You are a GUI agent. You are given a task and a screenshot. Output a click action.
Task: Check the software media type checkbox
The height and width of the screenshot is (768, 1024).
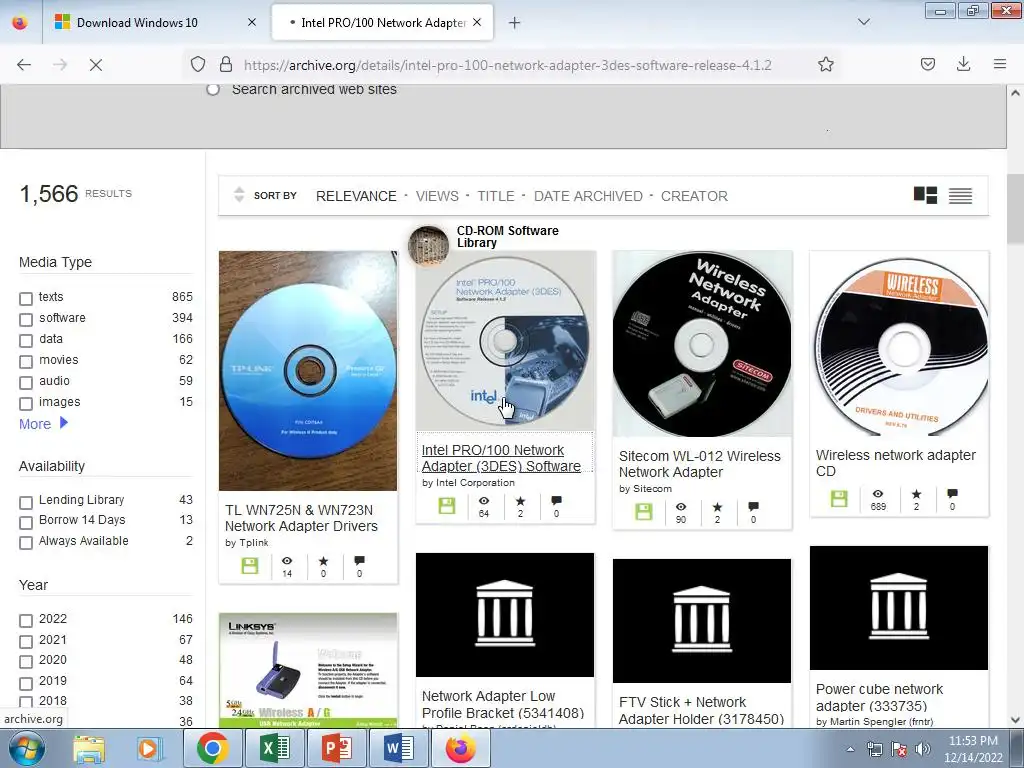(26, 319)
